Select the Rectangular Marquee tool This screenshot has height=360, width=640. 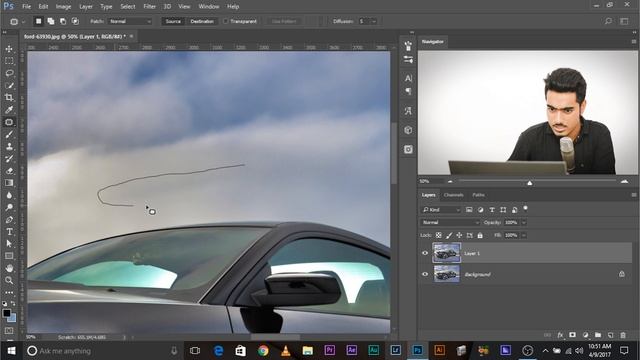(x=9, y=61)
